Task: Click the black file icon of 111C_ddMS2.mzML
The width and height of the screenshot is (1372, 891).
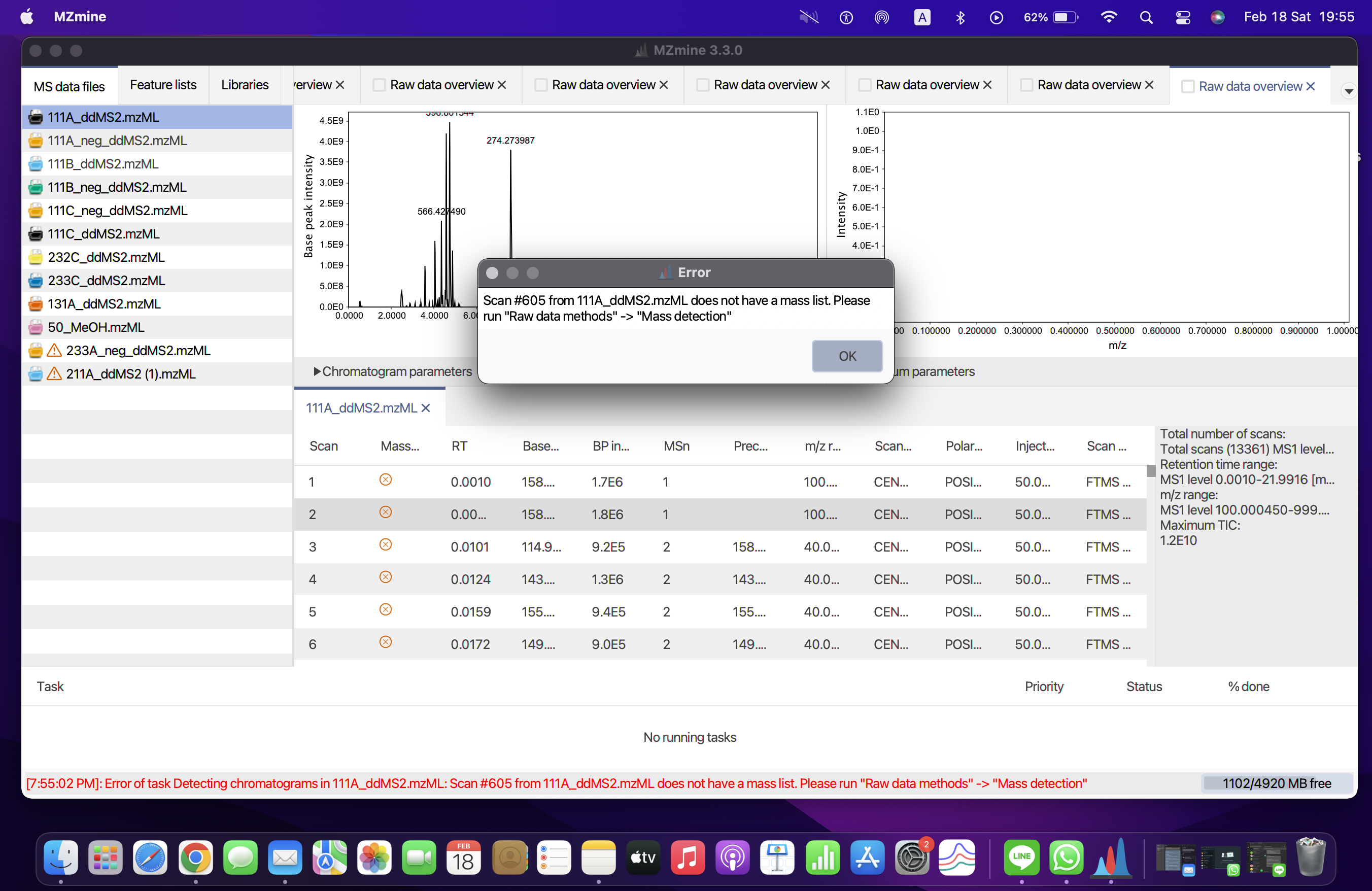Action: 35,233
